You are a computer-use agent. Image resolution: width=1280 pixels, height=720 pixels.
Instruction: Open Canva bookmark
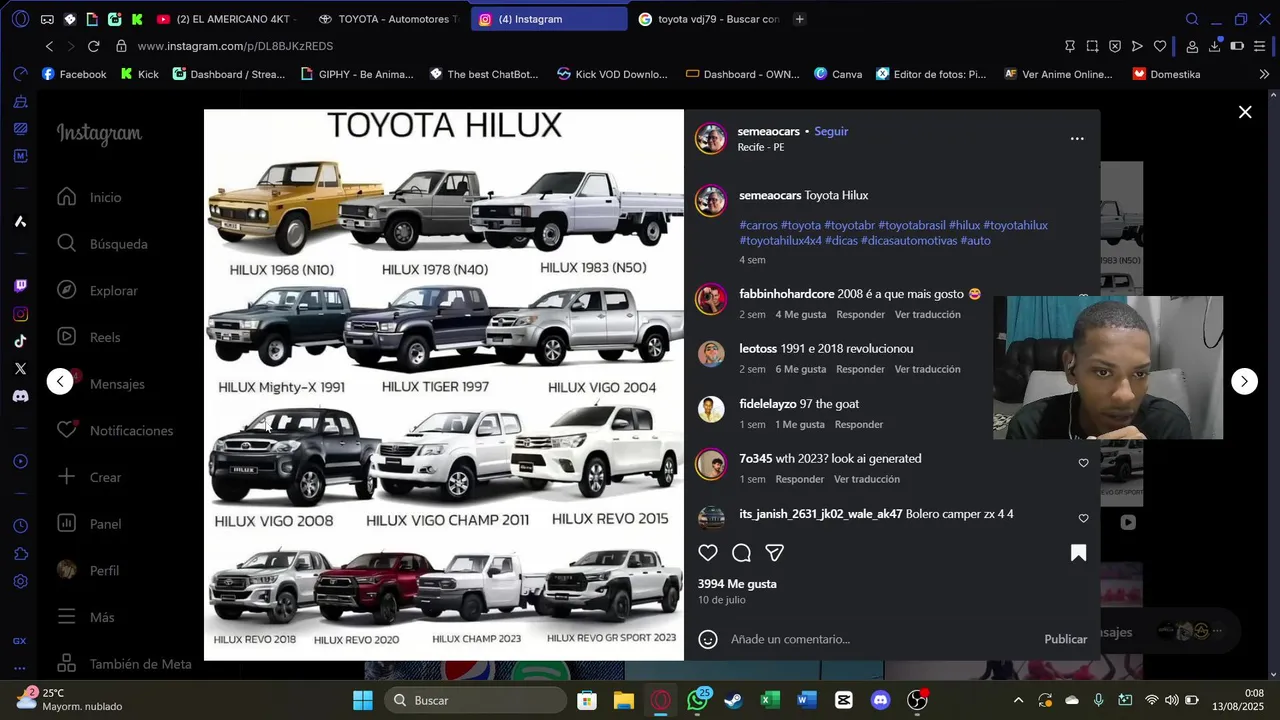coord(838,74)
